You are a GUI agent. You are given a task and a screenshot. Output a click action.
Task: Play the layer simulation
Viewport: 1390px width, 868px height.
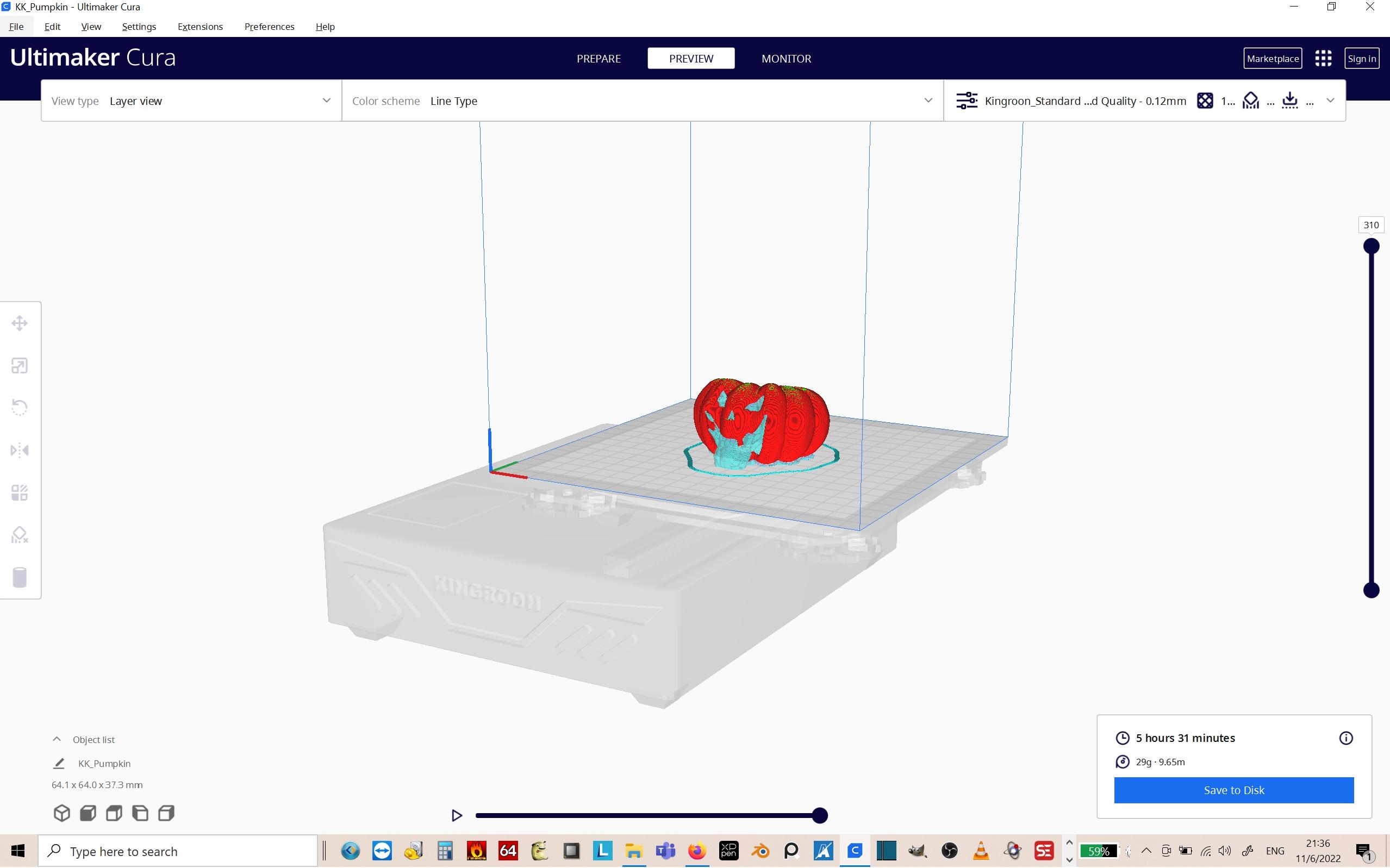(x=457, y=815)
